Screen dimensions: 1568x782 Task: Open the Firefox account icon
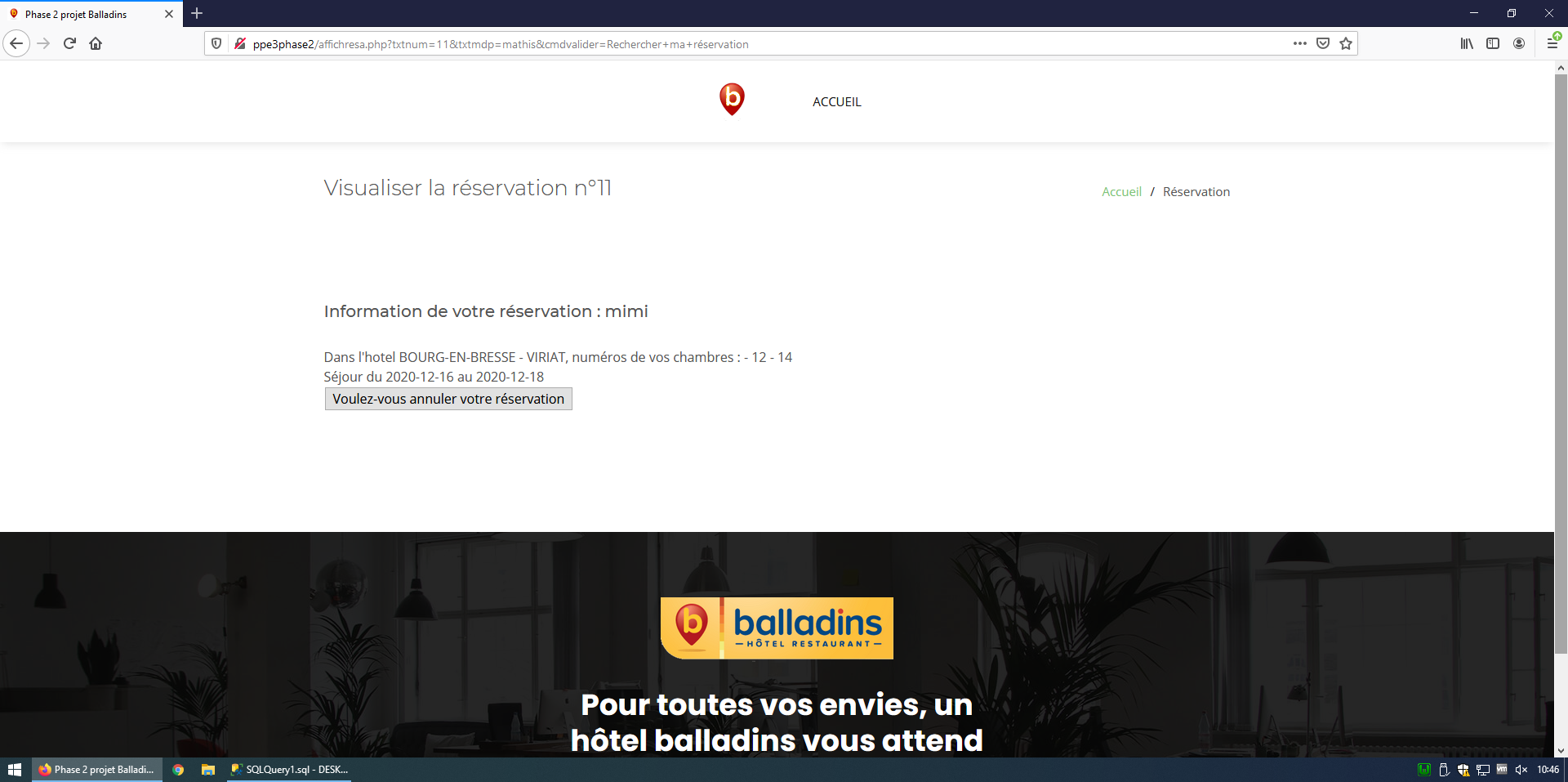pyautogui.click(x=1519, y=43)
